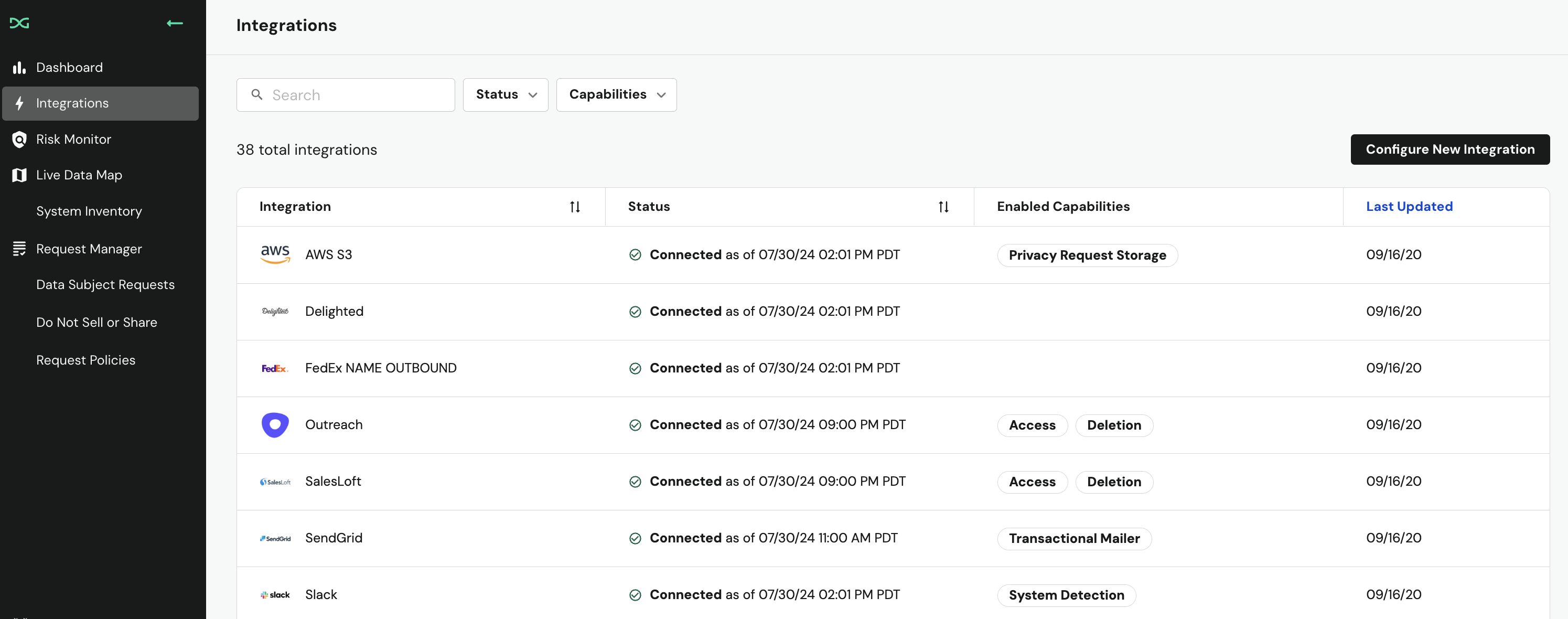
Task: Click Access tag in Outreach row
Action: pyautogui.click(x=1033, y=425)
